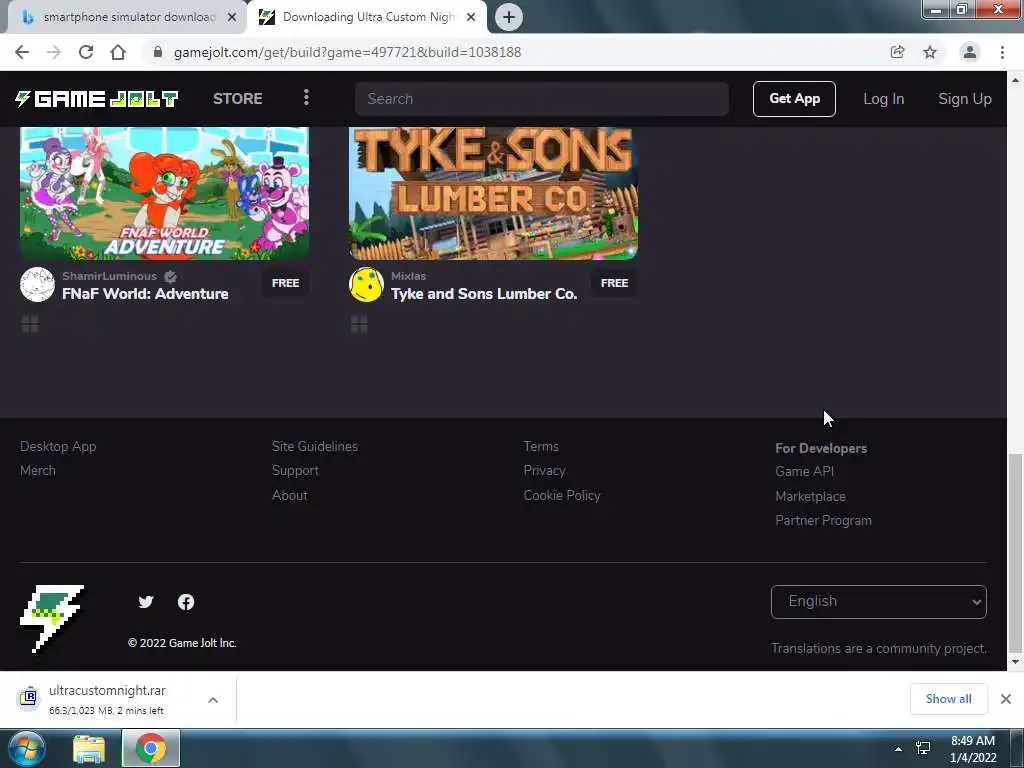
Task: Open the Game API developer link
Action: (x=805, y=471)
